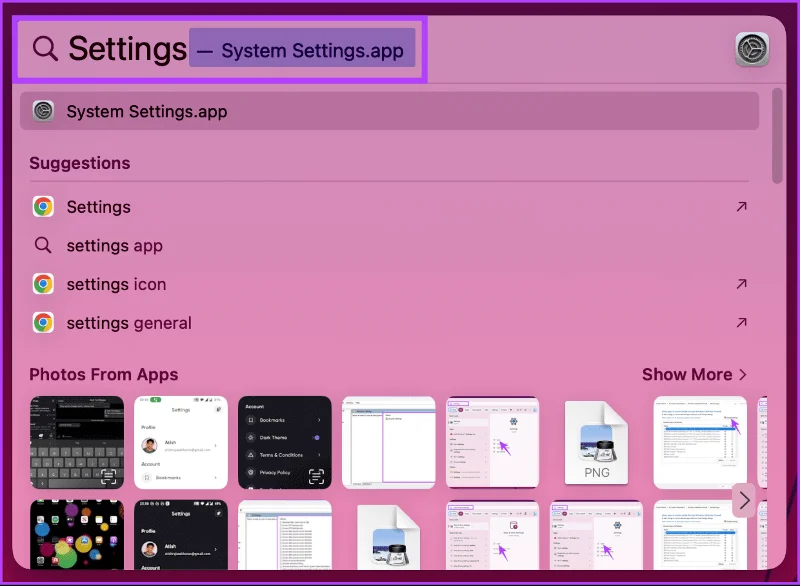Open the arrow for 'settings general'
The height and width of the screenshot is (586, 800).
pos(741,322)
